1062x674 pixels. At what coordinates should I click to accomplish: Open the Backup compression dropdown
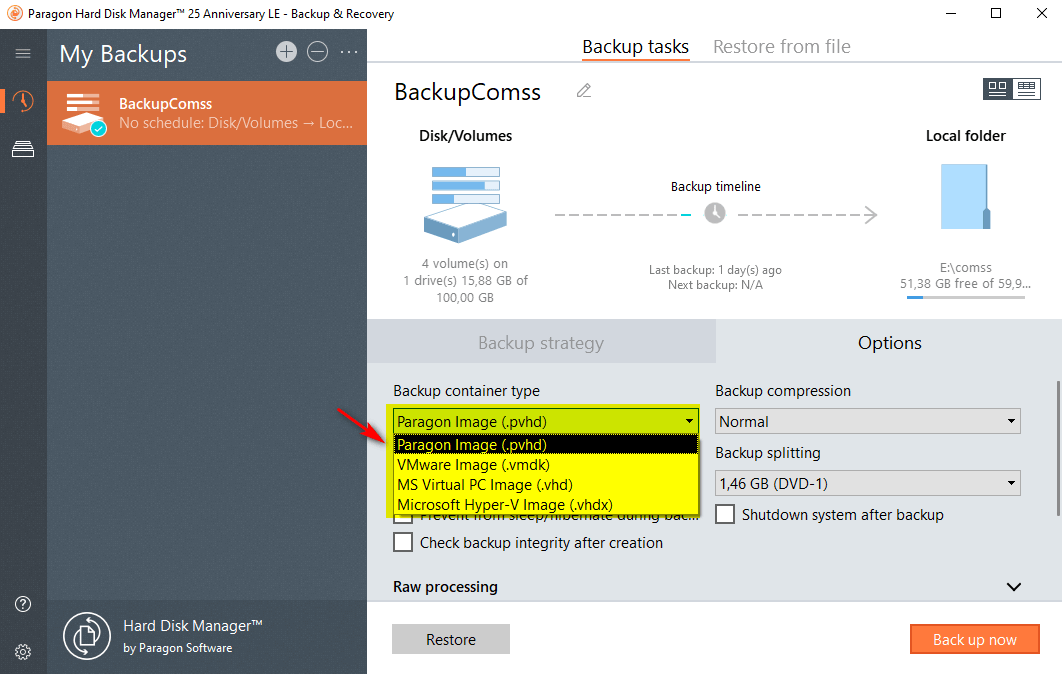click(868, 422)
